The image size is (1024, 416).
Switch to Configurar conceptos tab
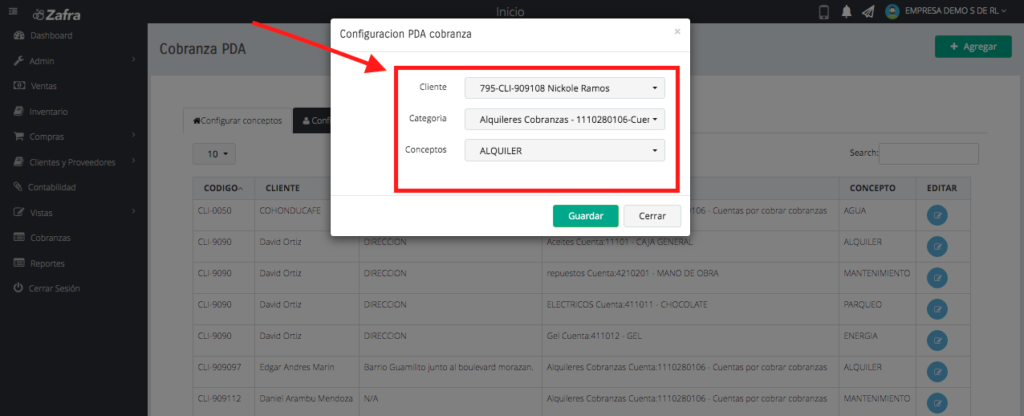coord(238,121)
